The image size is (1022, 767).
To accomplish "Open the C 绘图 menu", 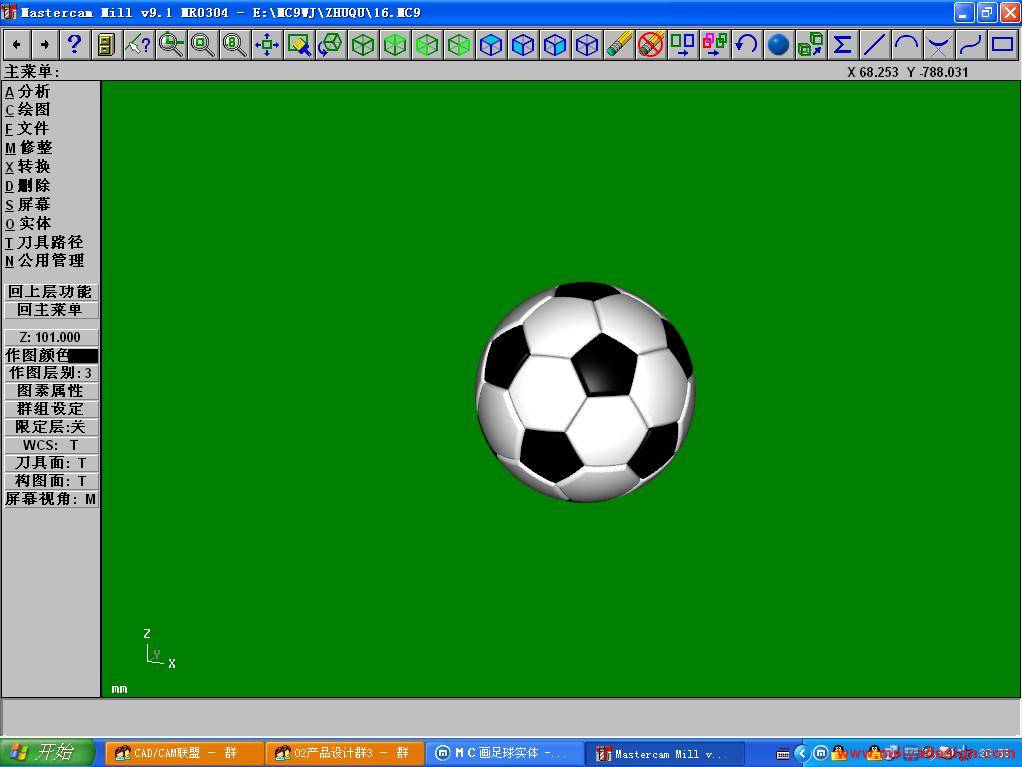I will (27, 109).
